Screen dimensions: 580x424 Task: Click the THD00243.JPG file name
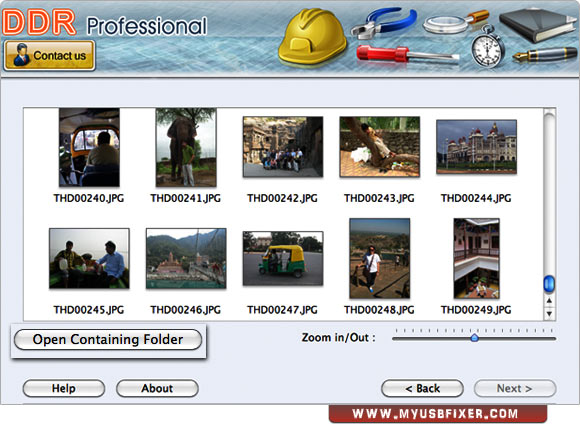point(380,198)
